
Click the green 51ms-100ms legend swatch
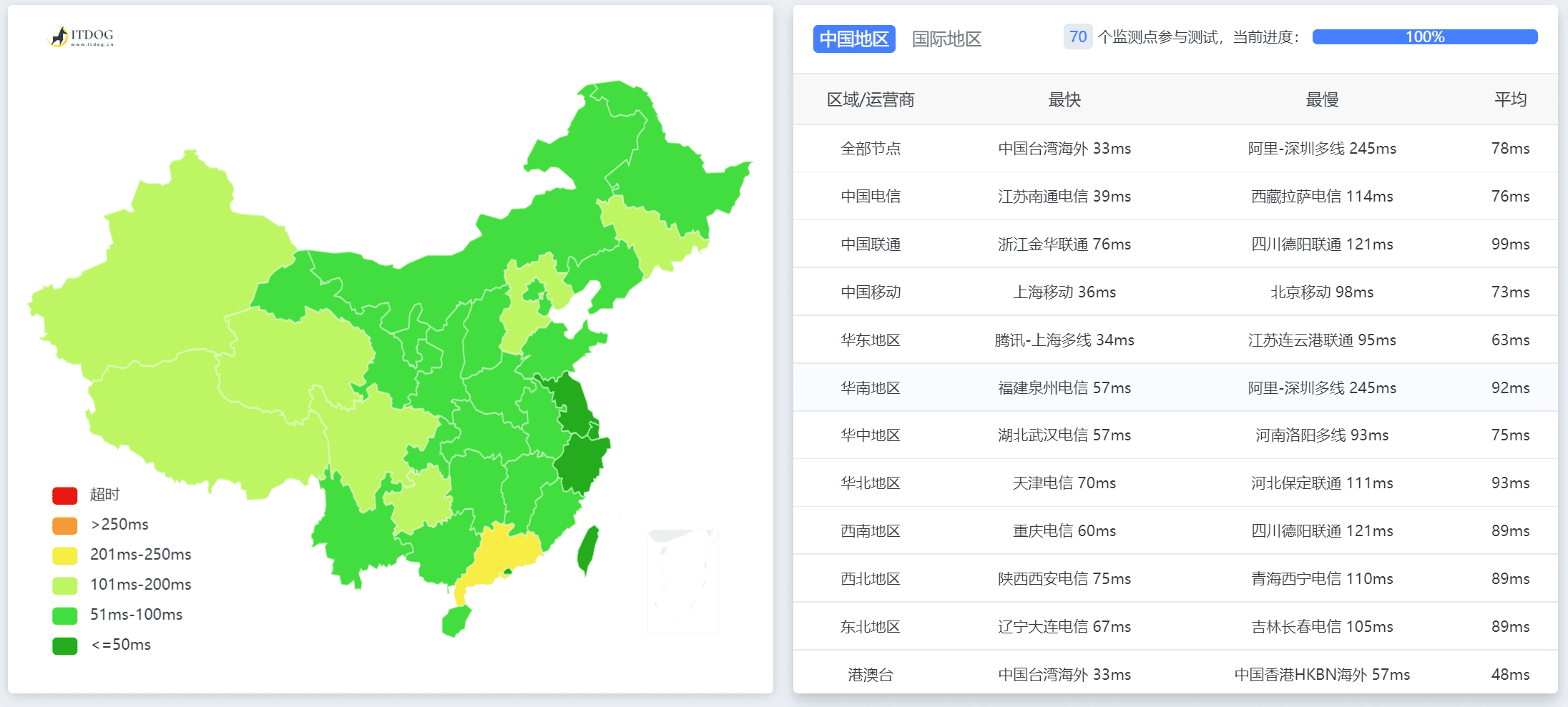[x=64, y=615]
